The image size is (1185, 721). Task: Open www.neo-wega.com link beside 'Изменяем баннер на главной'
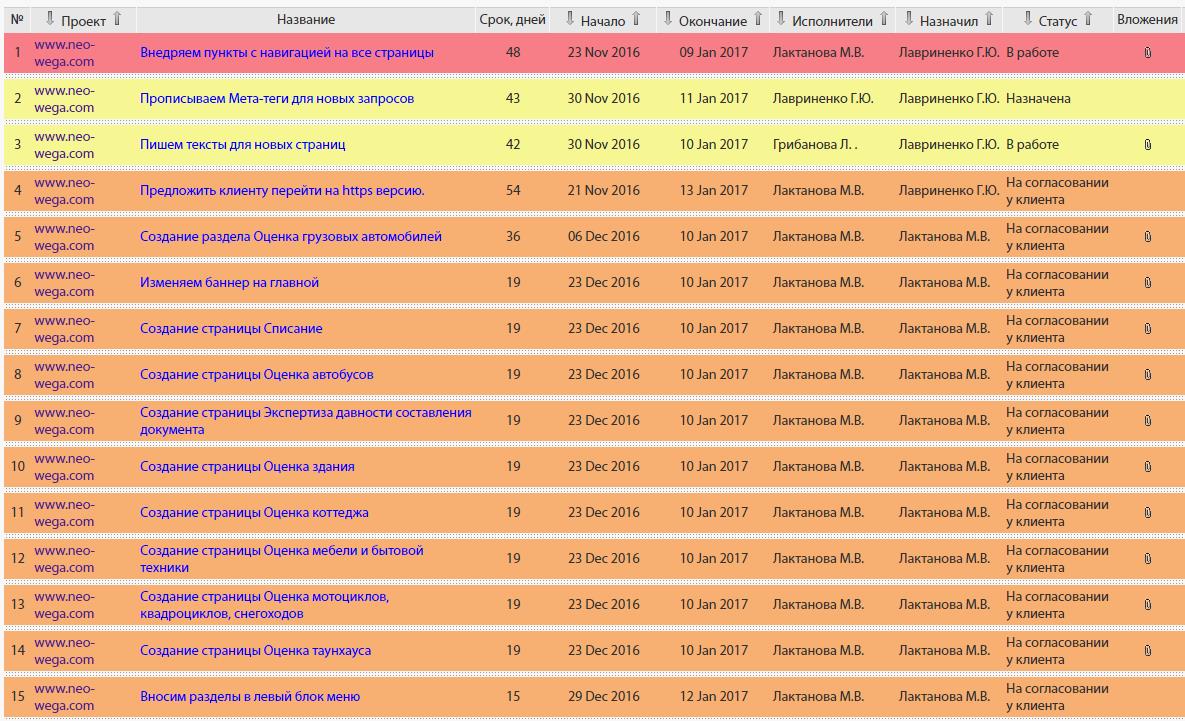point(64,283)
